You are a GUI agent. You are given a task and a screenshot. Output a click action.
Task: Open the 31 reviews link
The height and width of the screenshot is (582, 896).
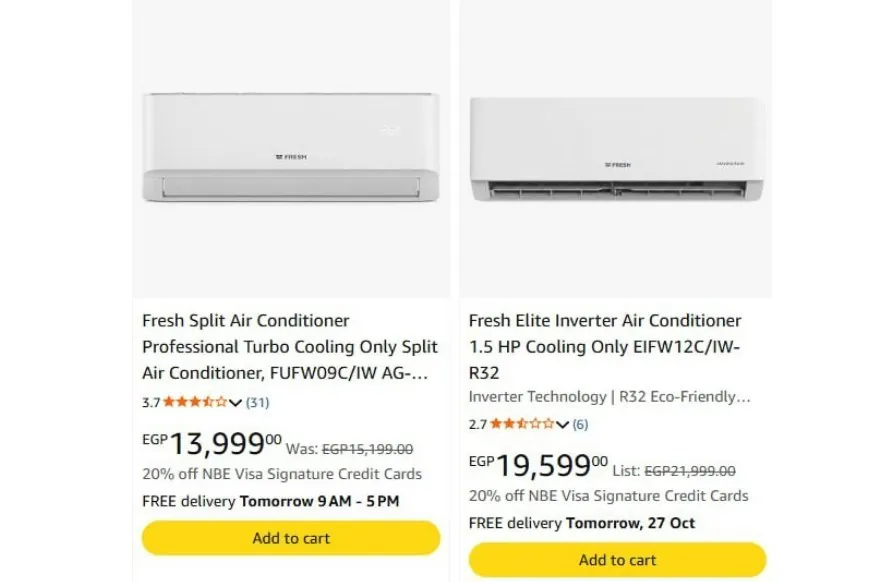[258, 402]
